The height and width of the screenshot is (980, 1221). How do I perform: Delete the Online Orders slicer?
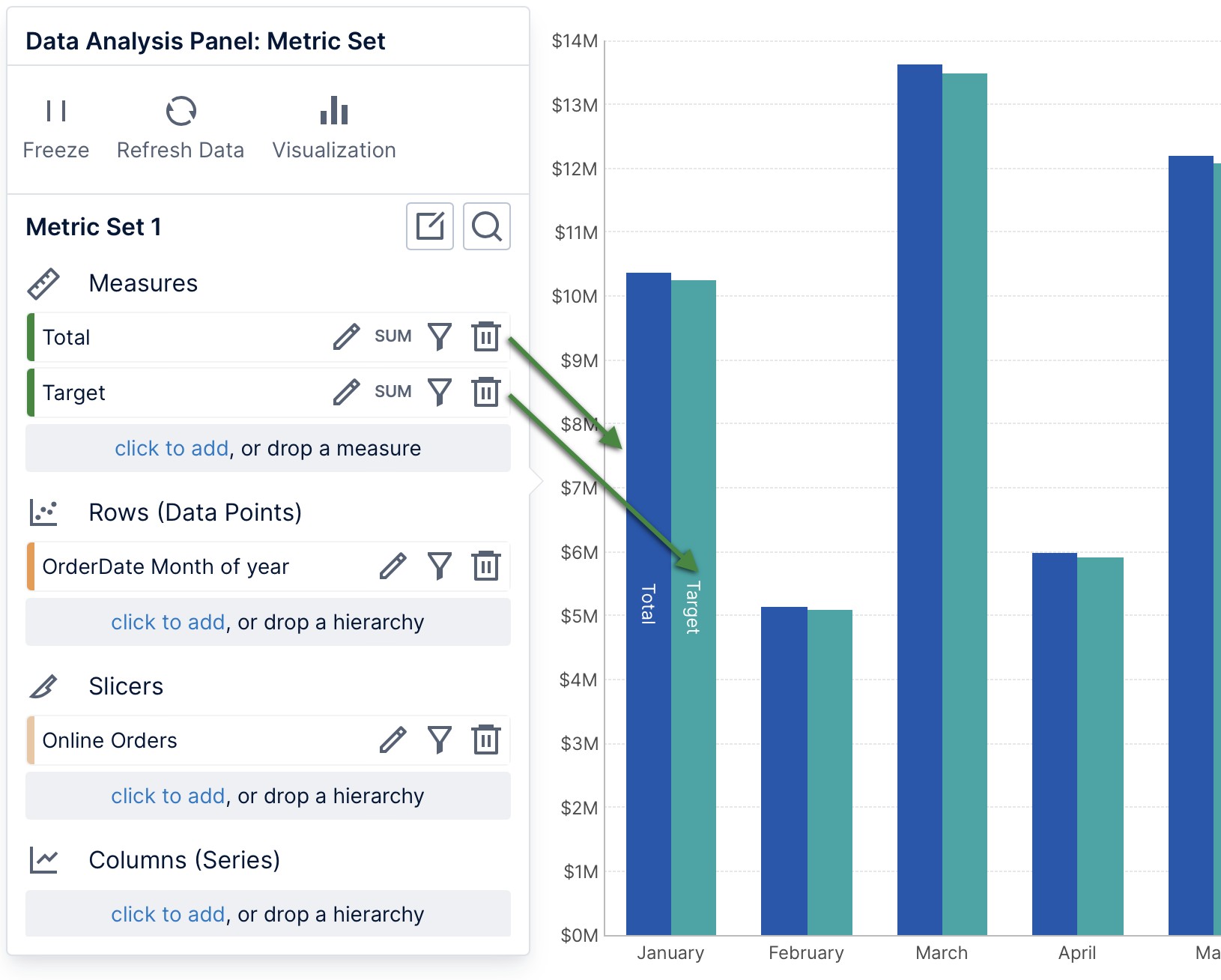(x=485, y=740)
